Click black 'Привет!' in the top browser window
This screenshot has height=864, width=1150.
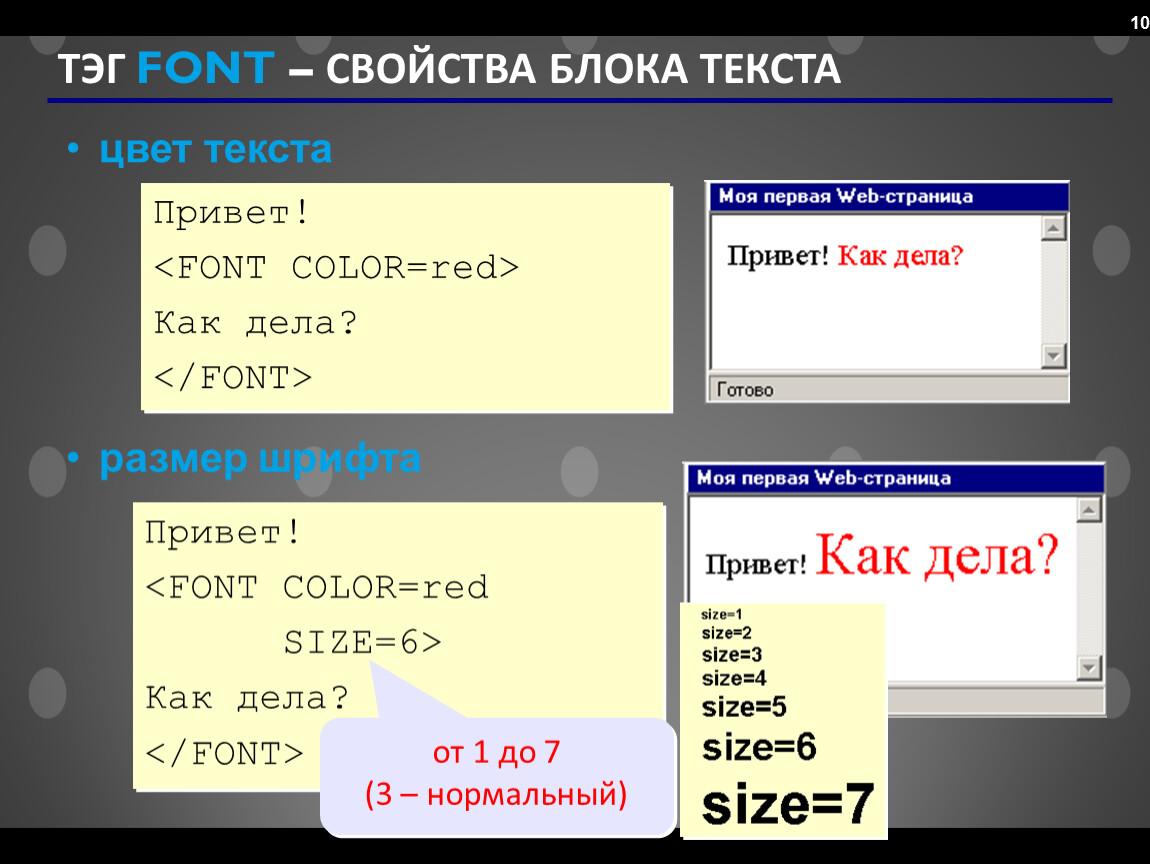(777, 256)
